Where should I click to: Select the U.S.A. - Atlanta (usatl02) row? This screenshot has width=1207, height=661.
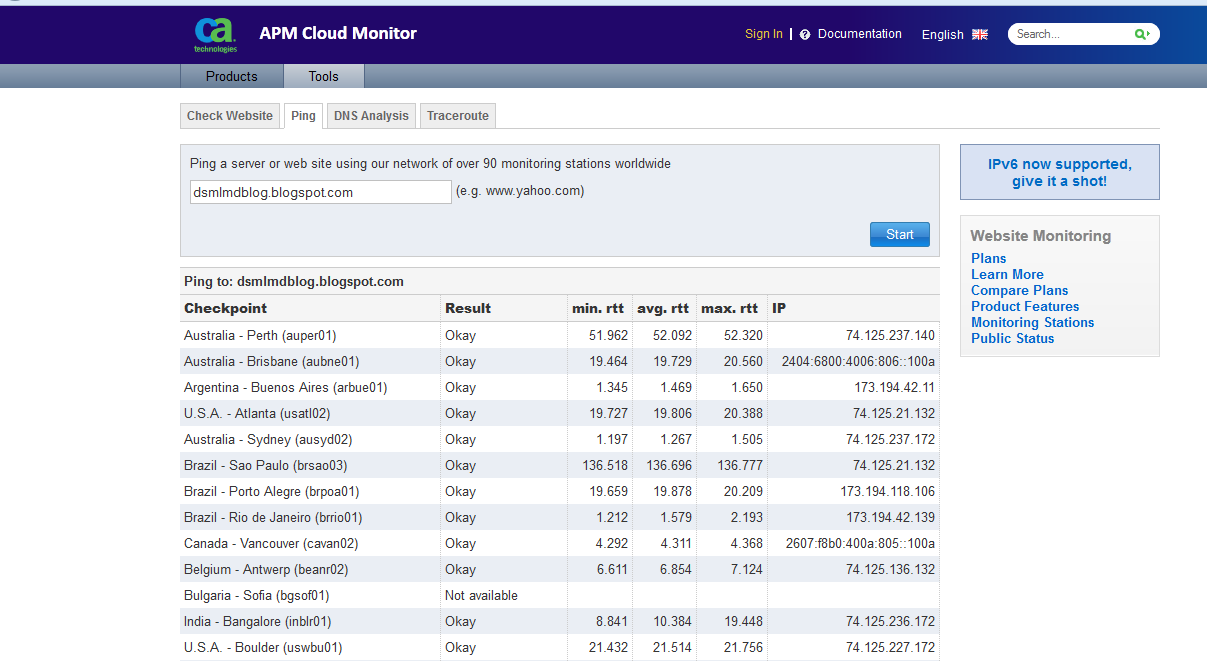click(560, 413)
